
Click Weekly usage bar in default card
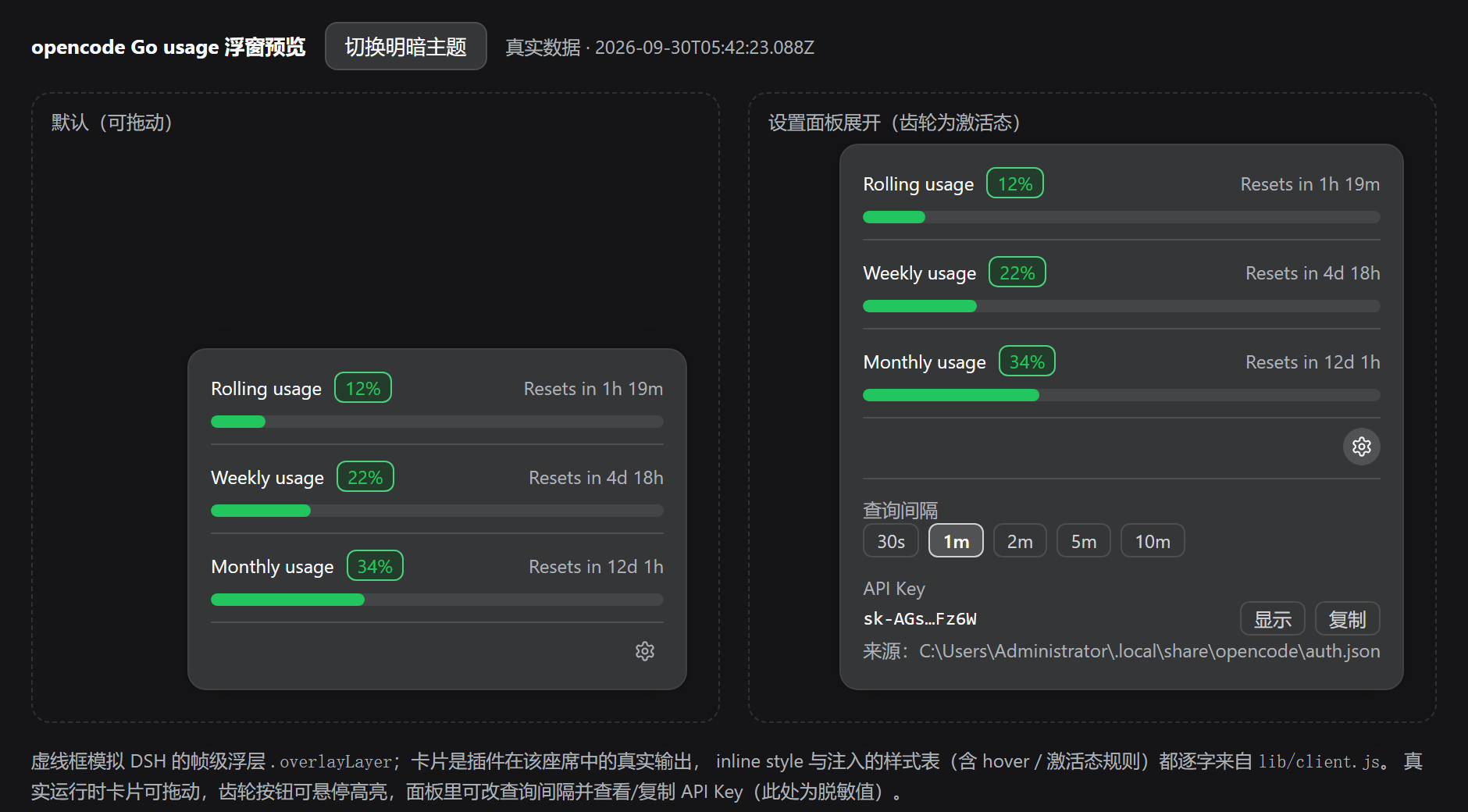pos(437,511)
